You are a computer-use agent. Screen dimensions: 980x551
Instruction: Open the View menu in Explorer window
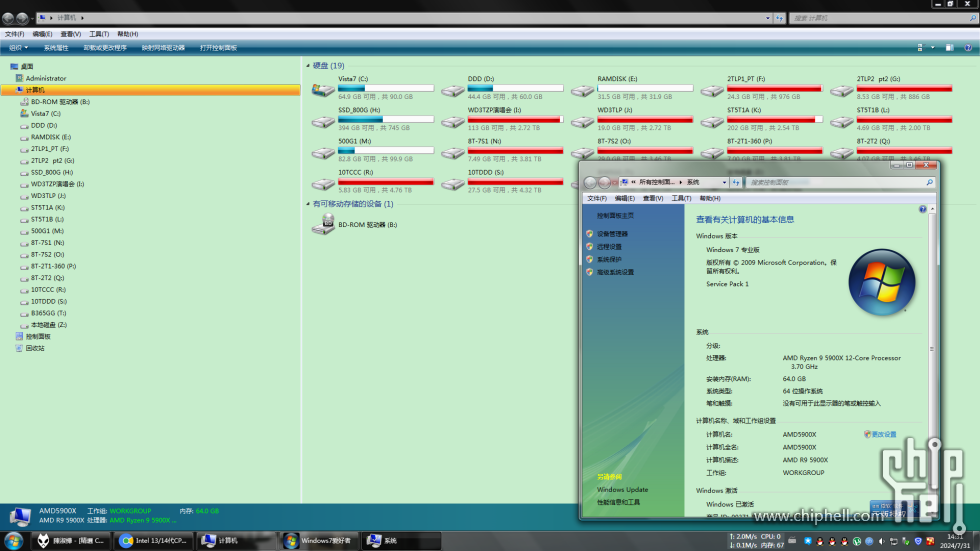[71, 34]
